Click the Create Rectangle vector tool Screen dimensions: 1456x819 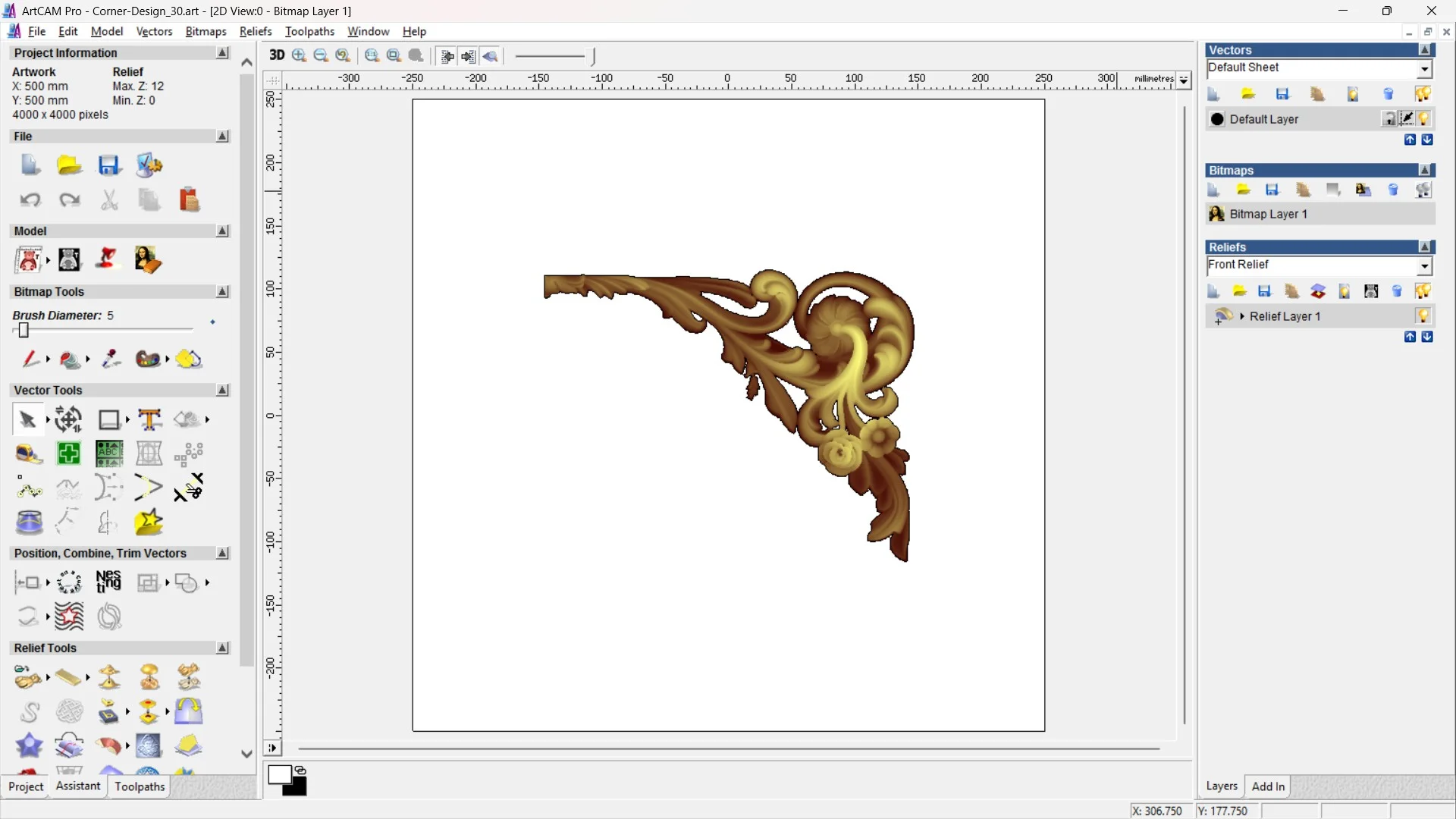(109, 419)
